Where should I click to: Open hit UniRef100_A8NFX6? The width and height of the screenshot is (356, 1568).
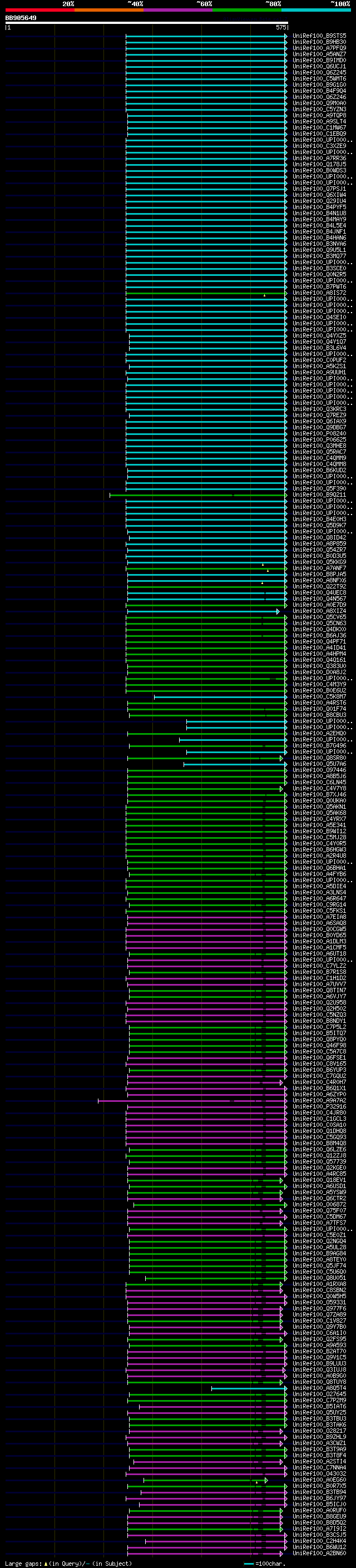pyautogui.click(x=319, y=581)
